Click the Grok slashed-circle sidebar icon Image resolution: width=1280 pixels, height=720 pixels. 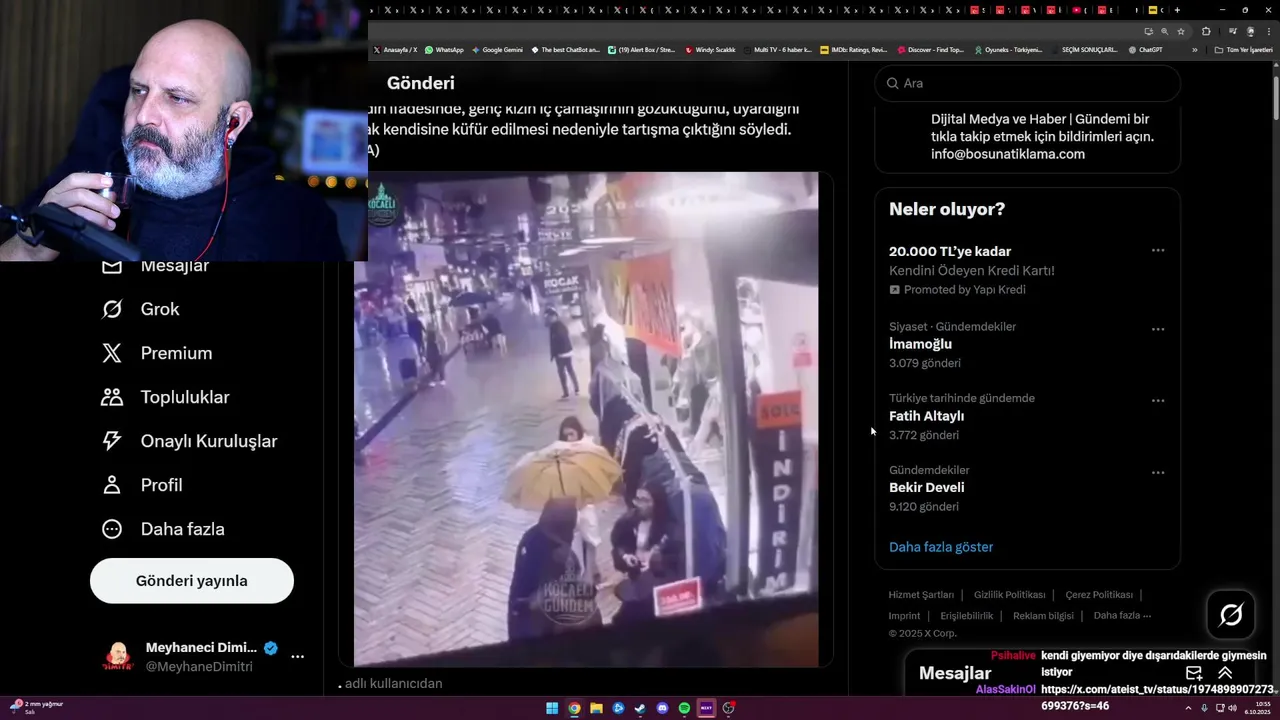(x=112, y=309)
